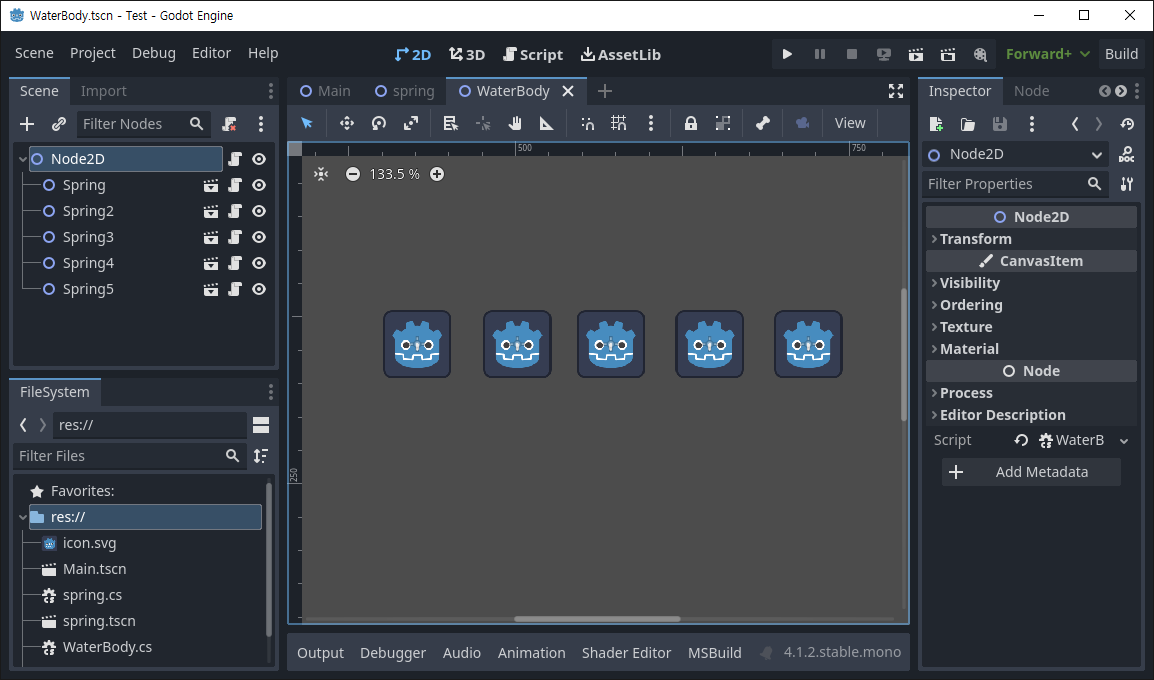This screenshot has height=680, width=1154.
Task: Load an existing resource in Inspector
Action: click(x=968, y=124)
